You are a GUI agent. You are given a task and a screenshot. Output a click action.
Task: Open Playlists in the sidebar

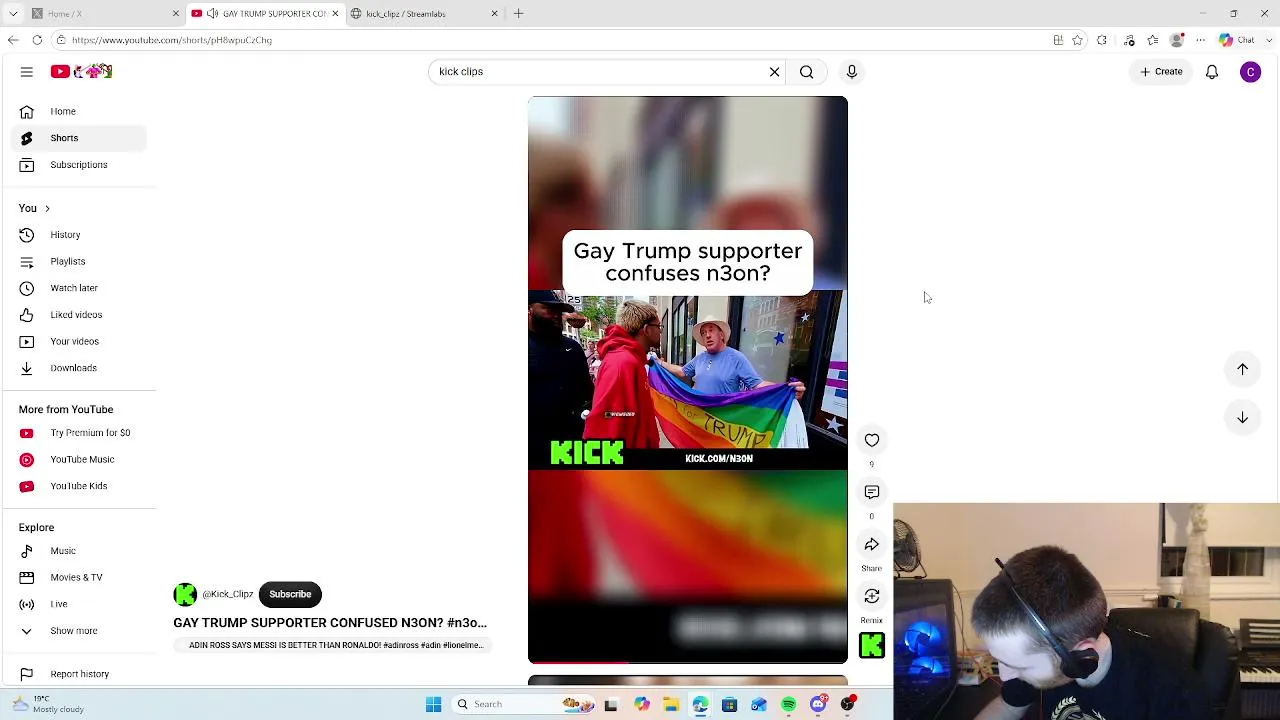click(x=80, y=261)
